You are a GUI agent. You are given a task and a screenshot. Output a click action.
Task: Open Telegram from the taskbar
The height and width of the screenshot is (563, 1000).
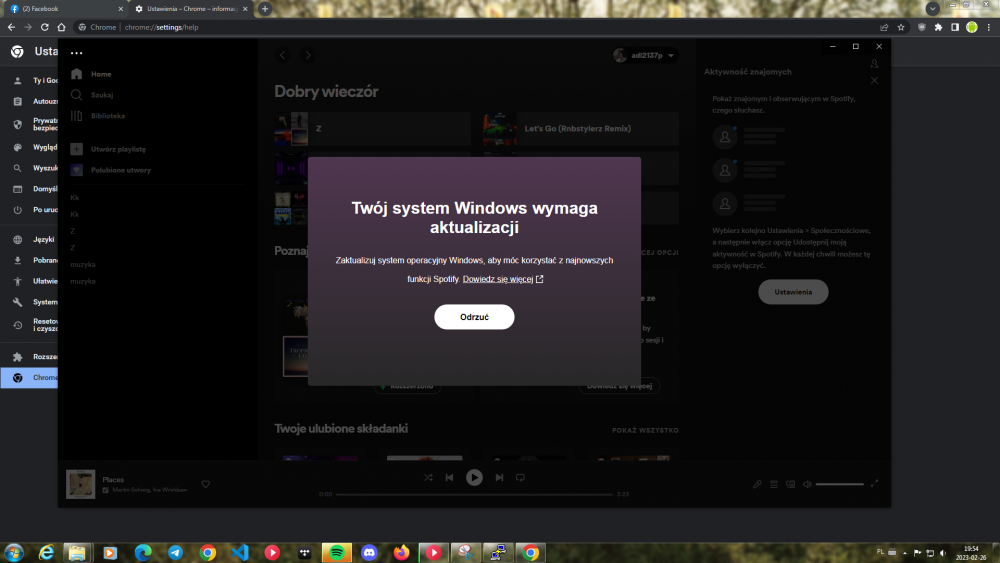coord(175,553)
